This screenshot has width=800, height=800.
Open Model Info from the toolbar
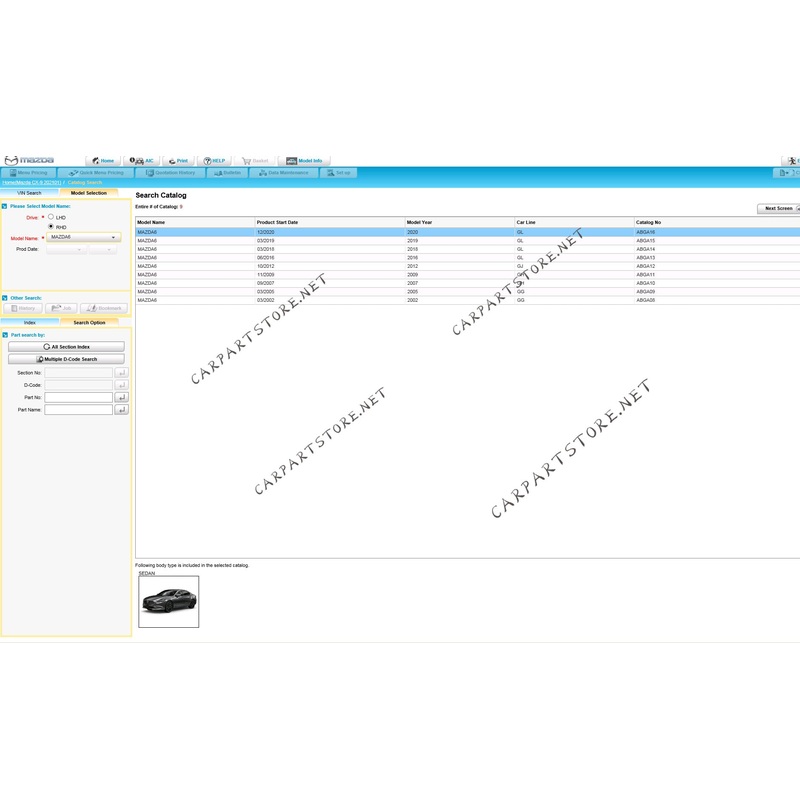pyautogui.click(x=304, y=161)
